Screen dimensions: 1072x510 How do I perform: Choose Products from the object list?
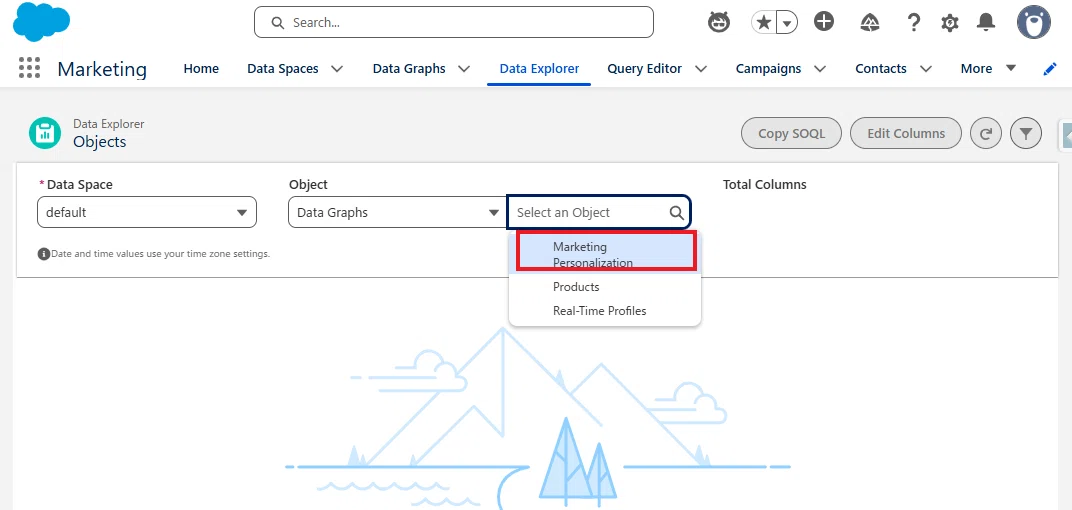point(605,286)
